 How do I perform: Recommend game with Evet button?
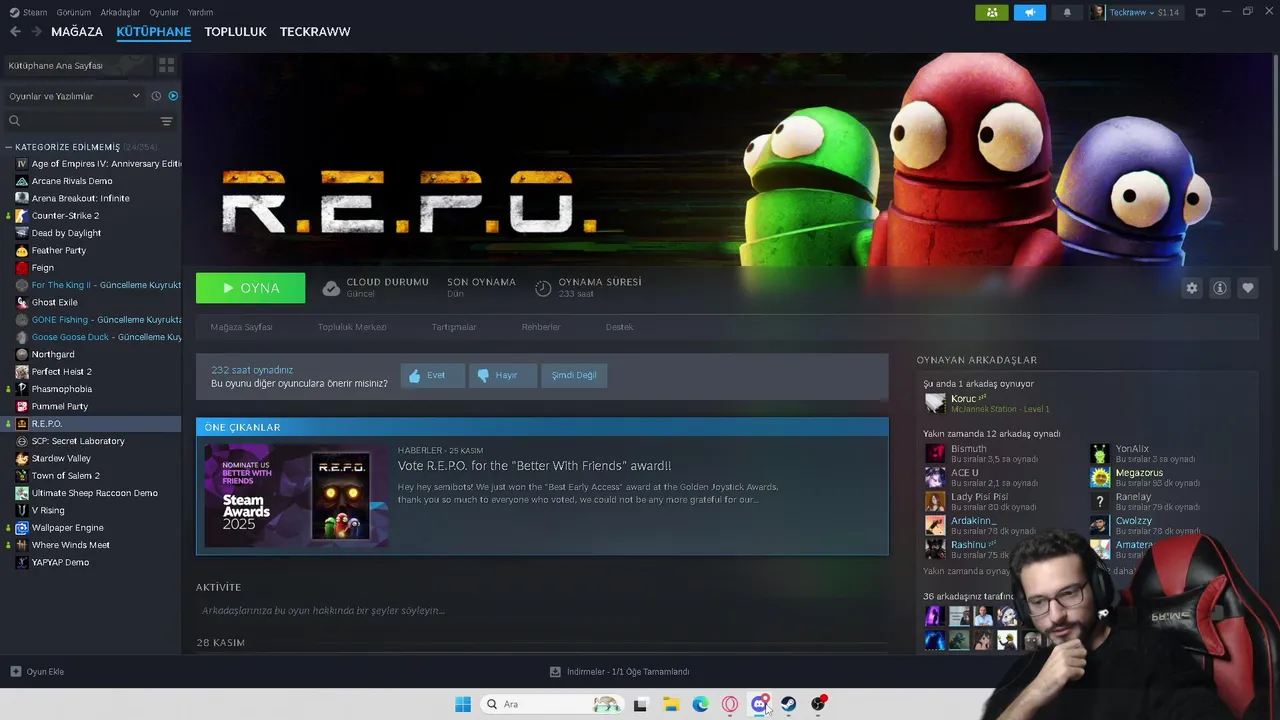(x=433, y=375)
